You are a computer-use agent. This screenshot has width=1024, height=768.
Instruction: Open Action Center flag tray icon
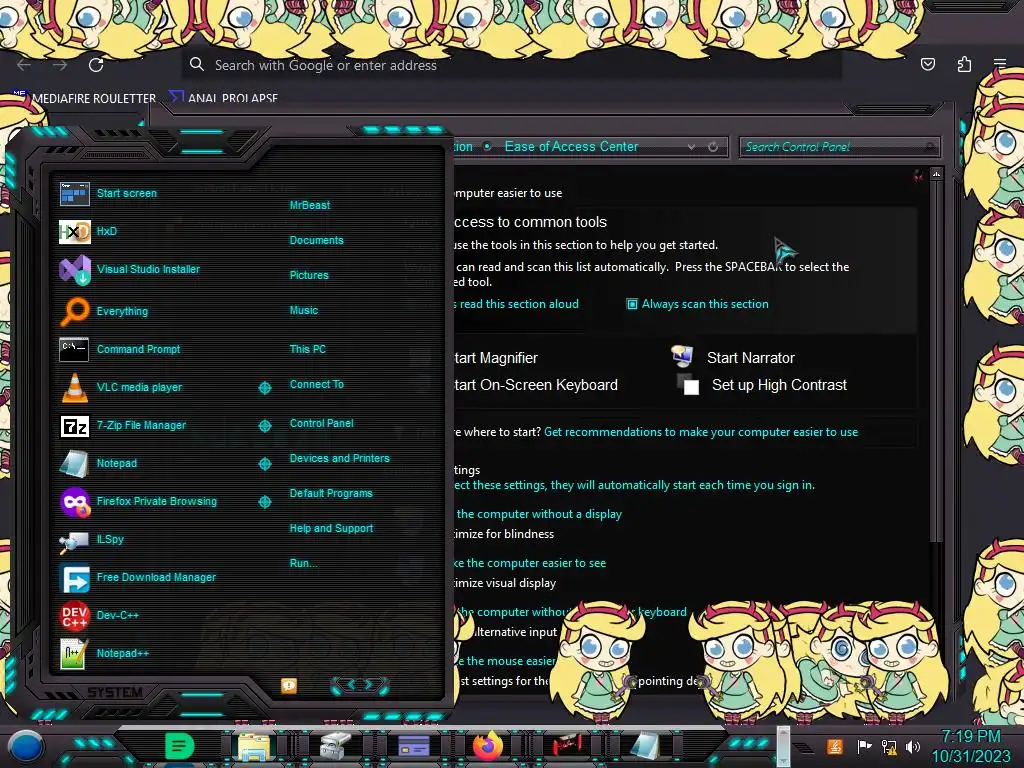pos(864,746)
